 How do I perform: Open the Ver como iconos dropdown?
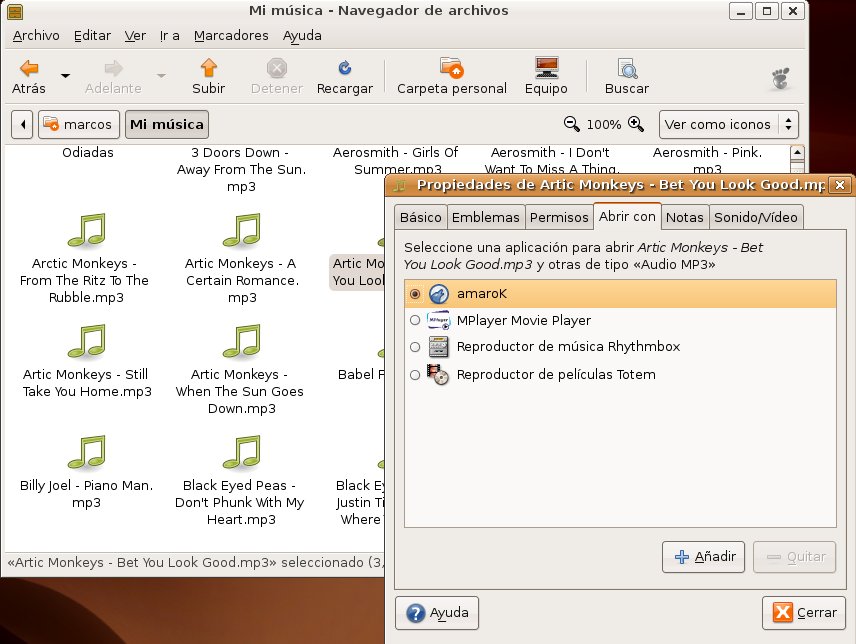pyautogui.click(x=728, y=125)
